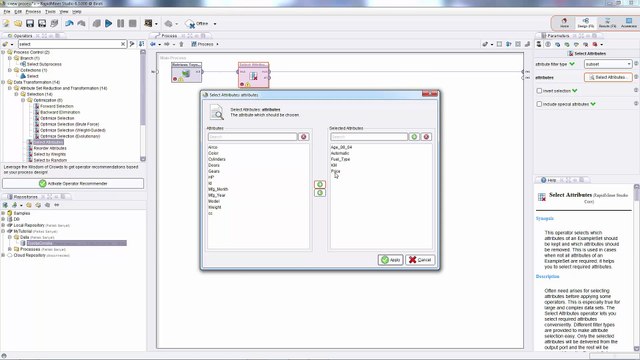Click Apply in the Select Attributes dialog
The height and width of the screenshot is (360, 640).
pyautogui.click(x=391, y=260)
